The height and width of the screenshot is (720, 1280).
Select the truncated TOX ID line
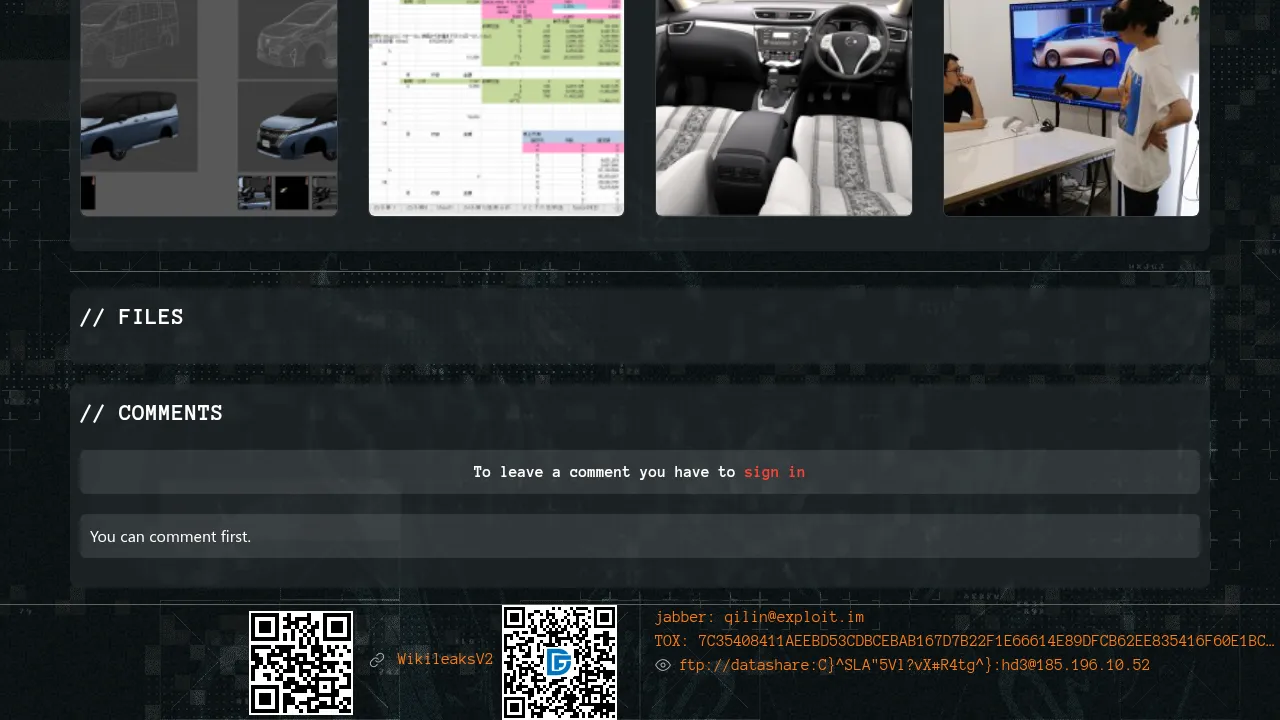(x=964, y=641)
